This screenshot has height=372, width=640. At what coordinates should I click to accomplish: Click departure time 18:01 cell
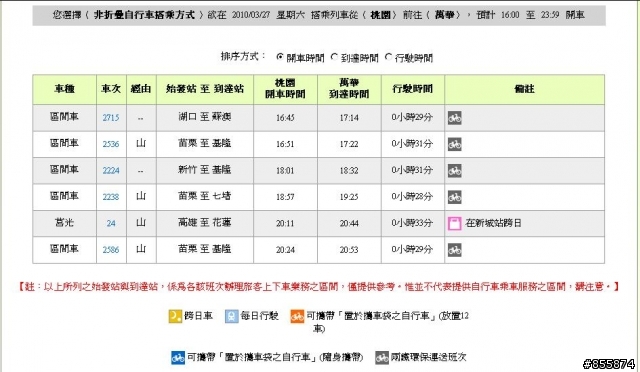[285, 171]
